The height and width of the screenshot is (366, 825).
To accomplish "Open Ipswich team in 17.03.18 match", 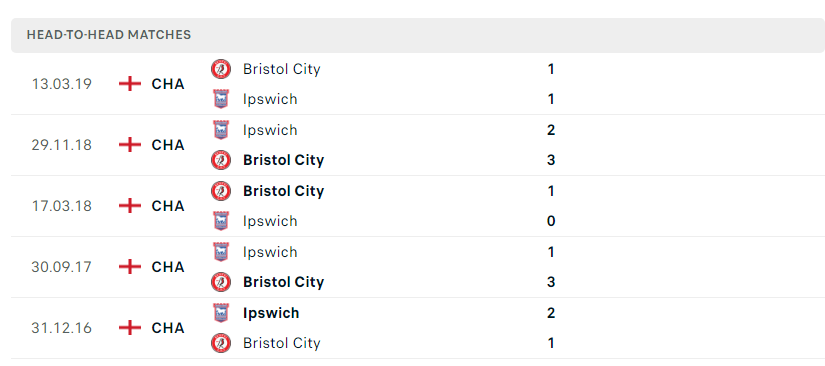I will pos(270,221).
